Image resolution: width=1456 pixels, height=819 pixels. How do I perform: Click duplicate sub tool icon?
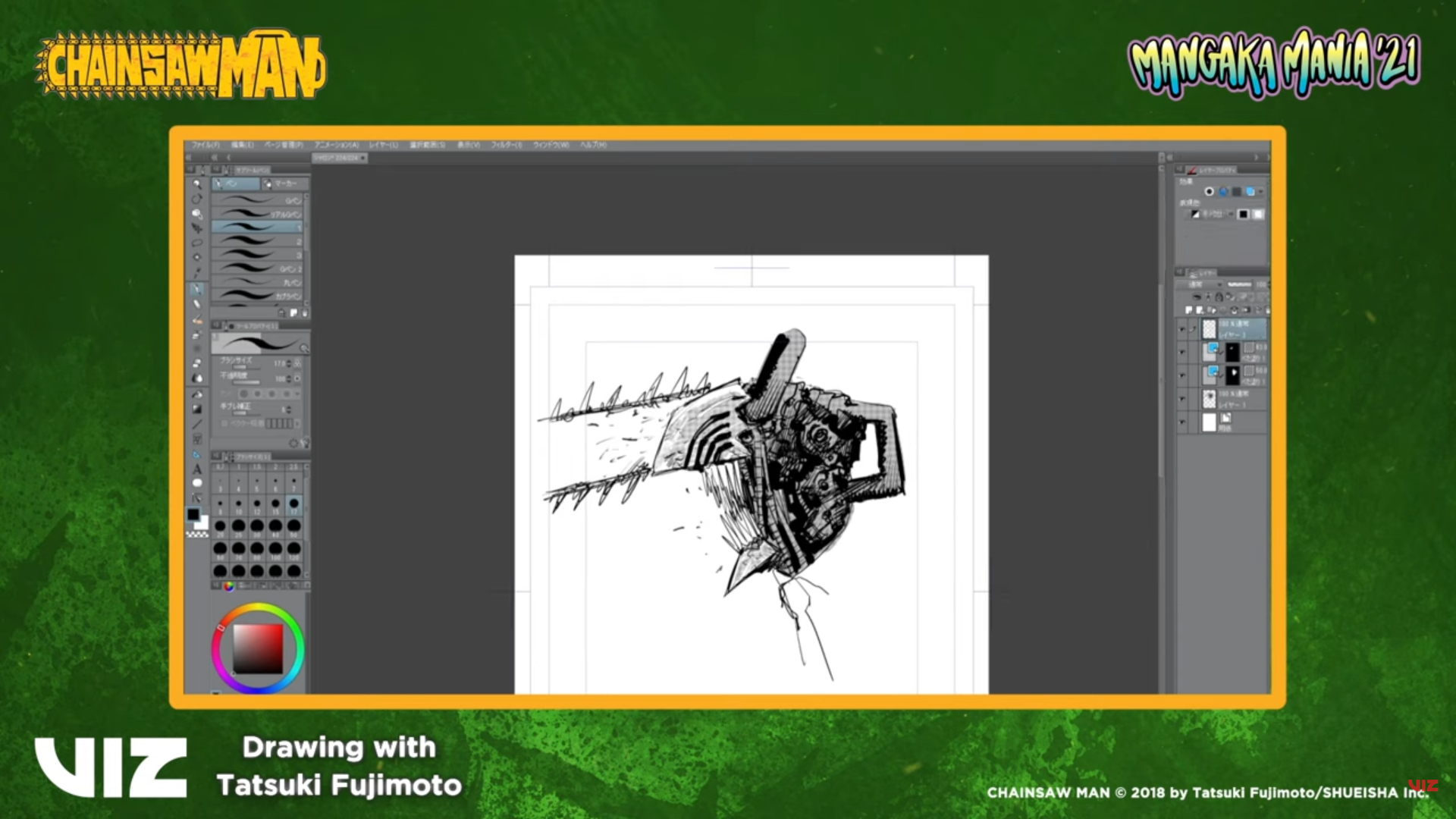pos(293,313)
